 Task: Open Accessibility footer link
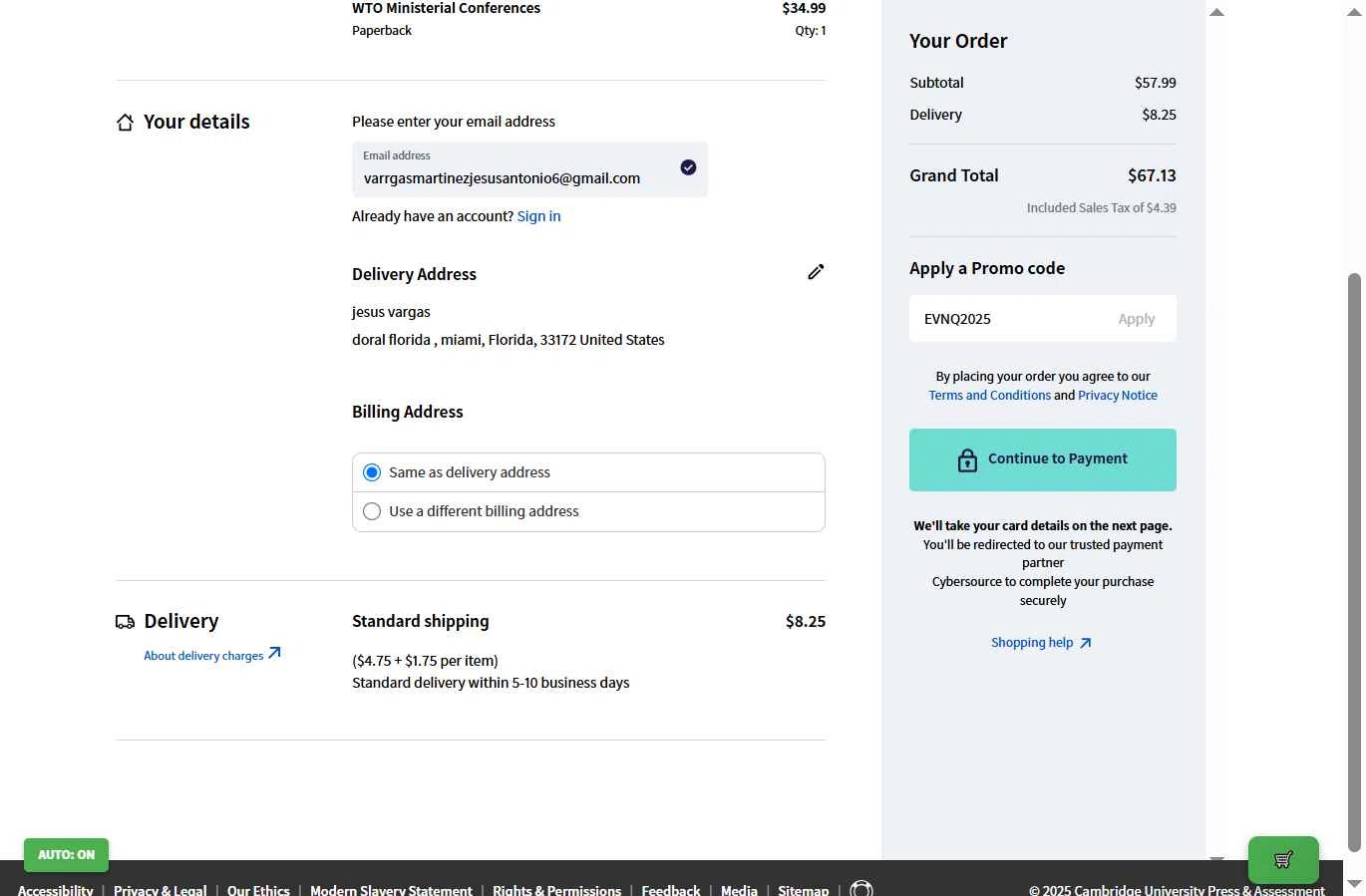pos(55,890)
